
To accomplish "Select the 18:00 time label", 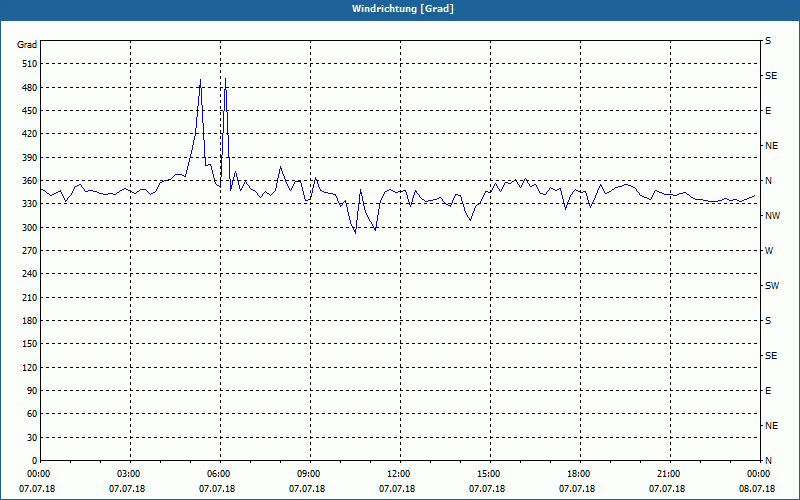I will click(x=580, y=474).
